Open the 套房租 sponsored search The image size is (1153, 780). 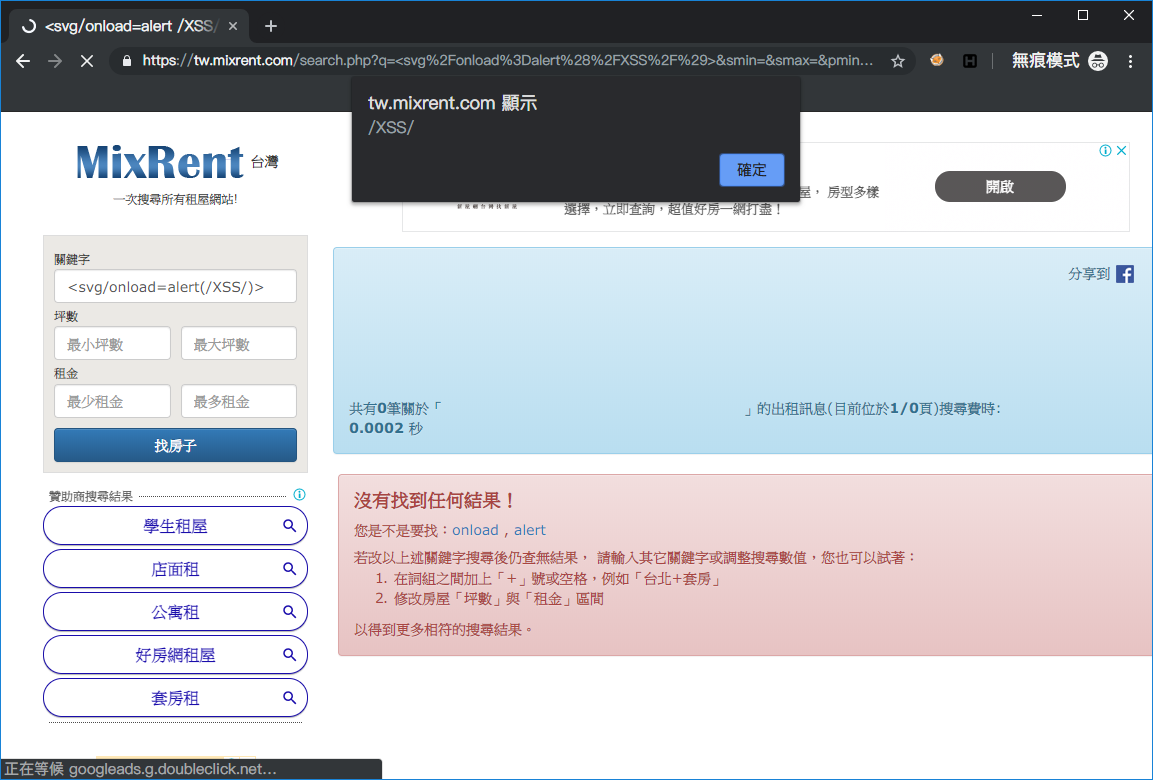175,698
